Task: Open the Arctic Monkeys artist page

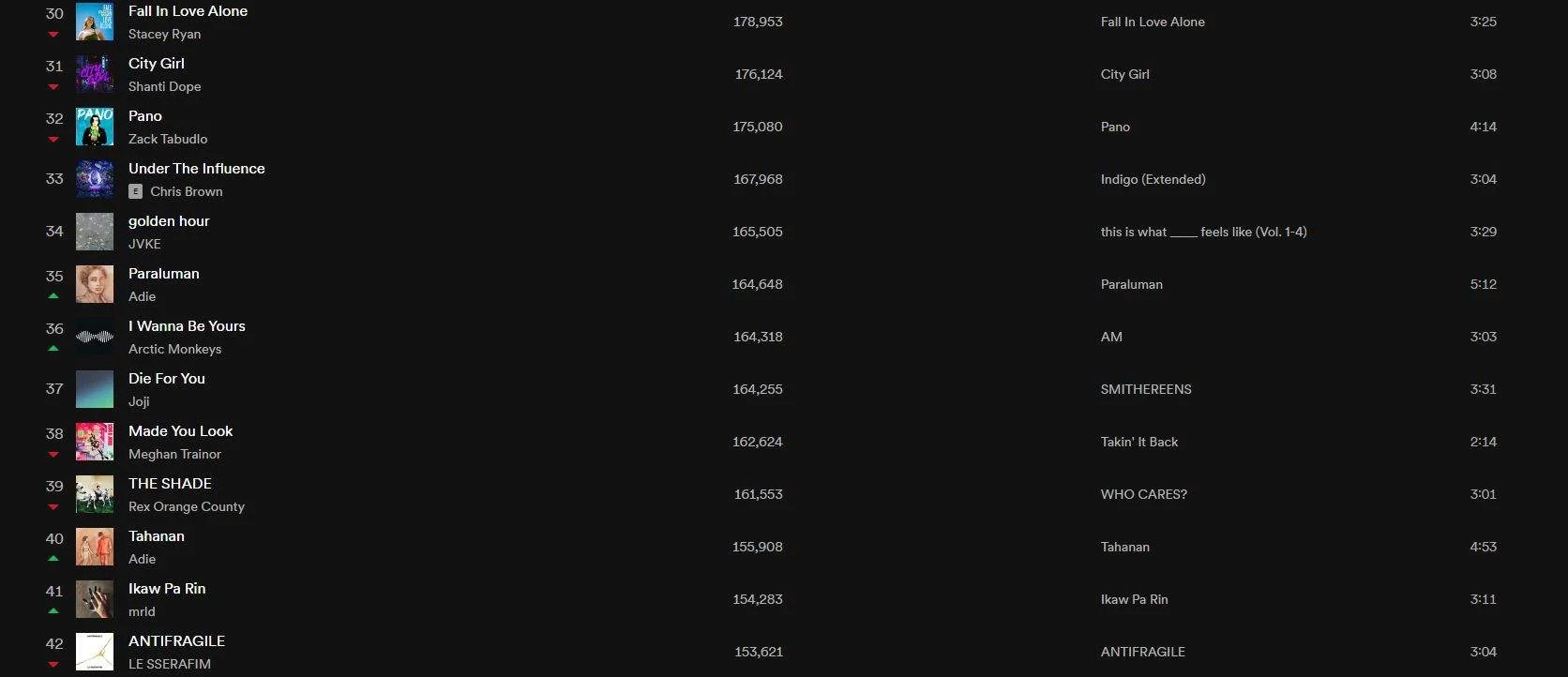Action: coord(175,349)
